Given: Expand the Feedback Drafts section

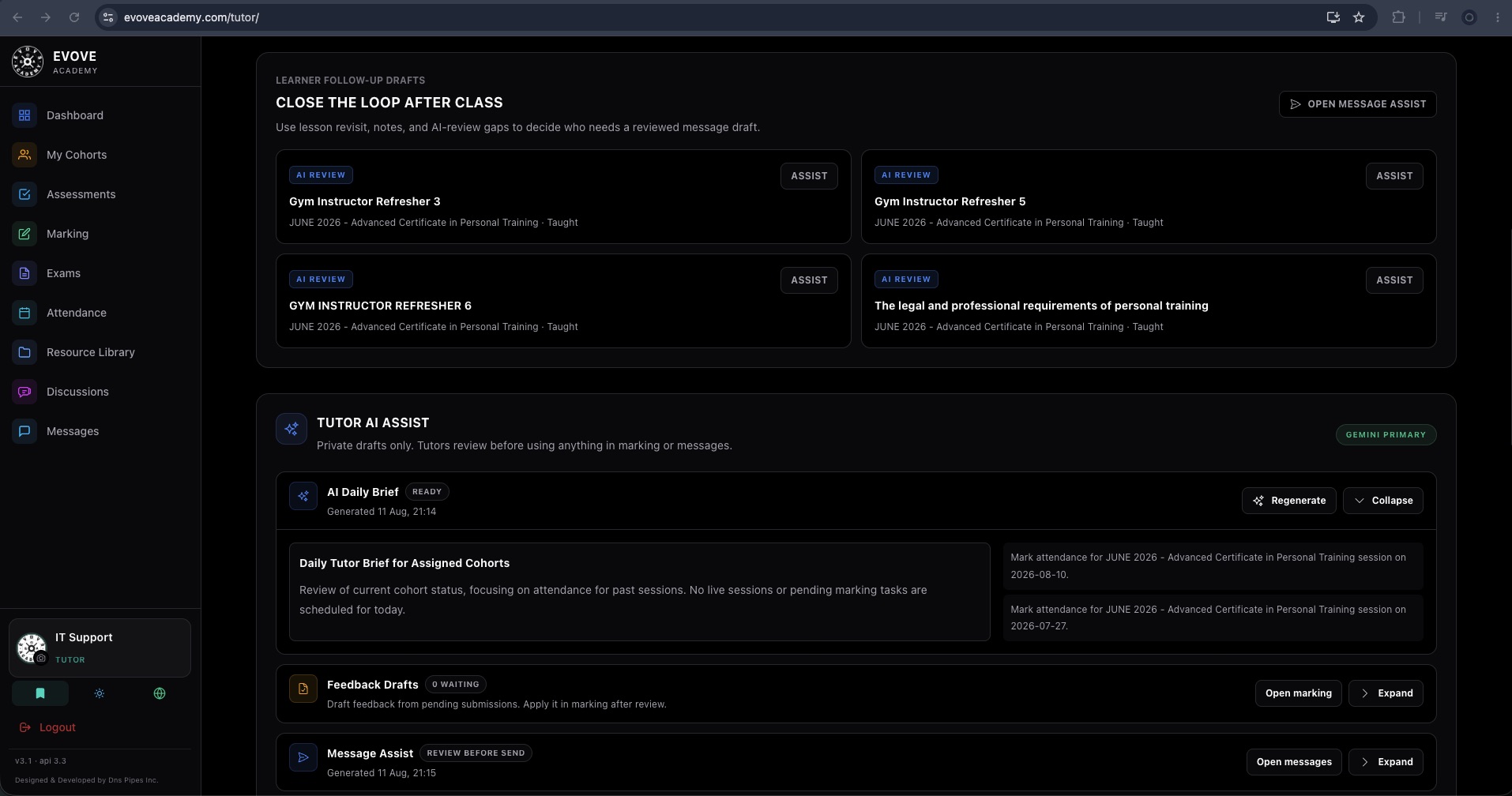Looking at the screenshot, I should tap(1386, 693).
